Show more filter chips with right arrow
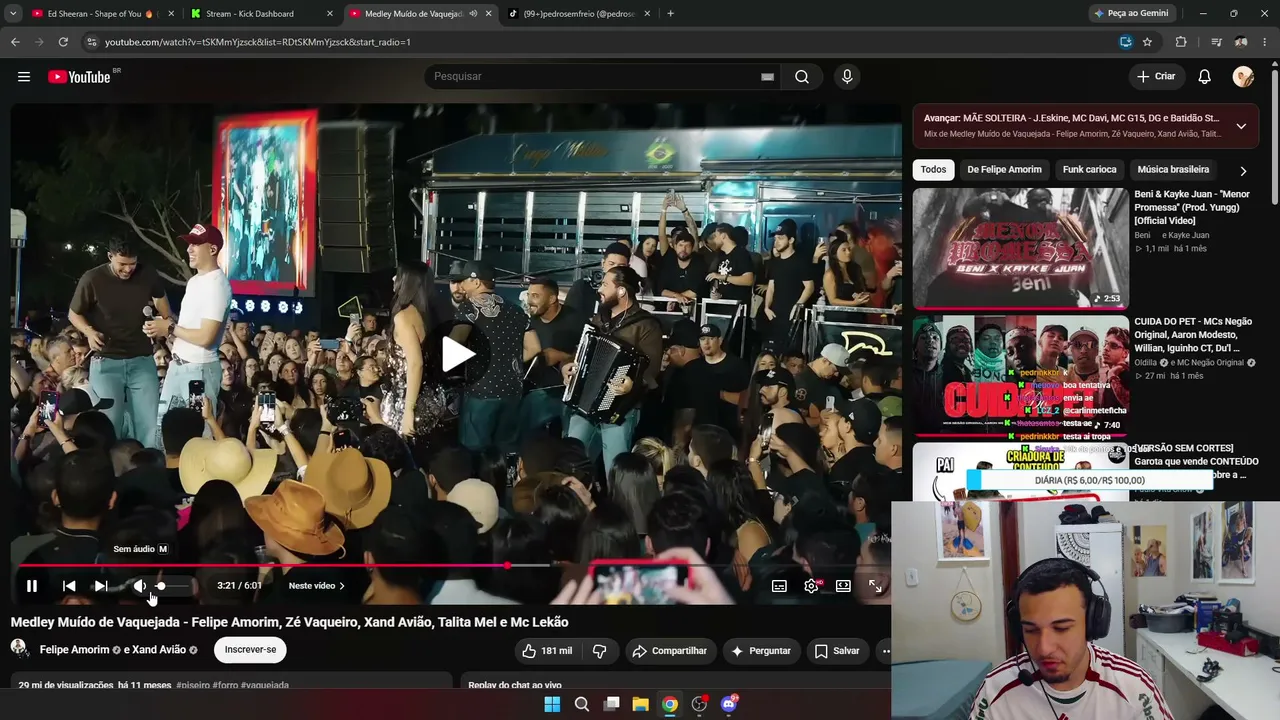1280x720 pixels. click(1243, 171)
